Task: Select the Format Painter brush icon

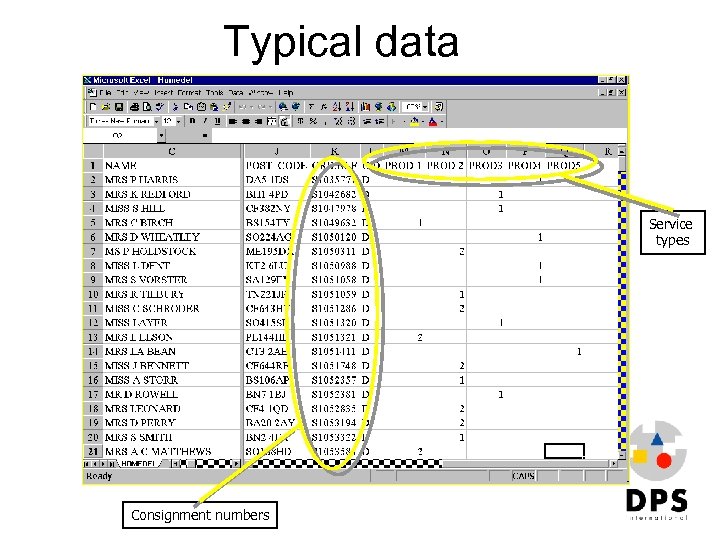Action: coord(226,107)
